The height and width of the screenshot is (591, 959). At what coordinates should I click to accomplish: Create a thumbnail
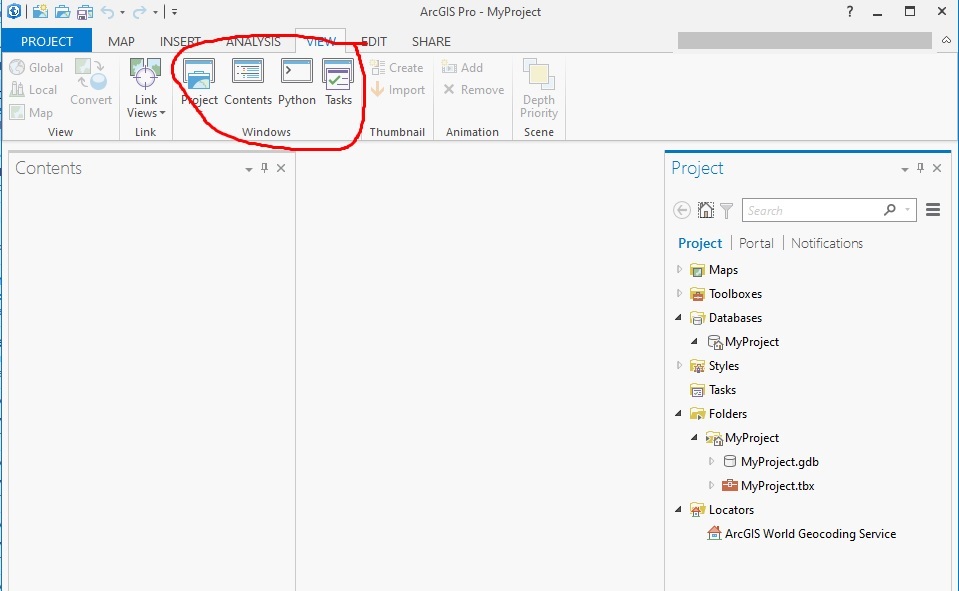(x=397, y=67)
